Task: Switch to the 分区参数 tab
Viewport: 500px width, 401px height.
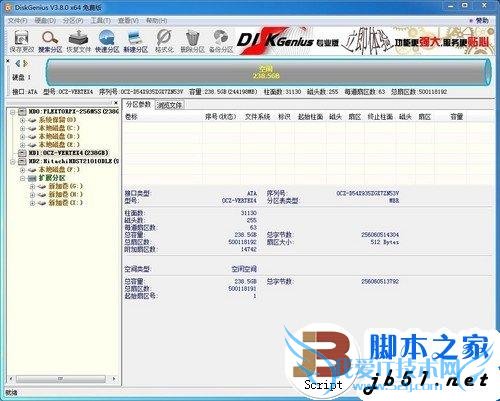Action: click(x=138, y=105)
